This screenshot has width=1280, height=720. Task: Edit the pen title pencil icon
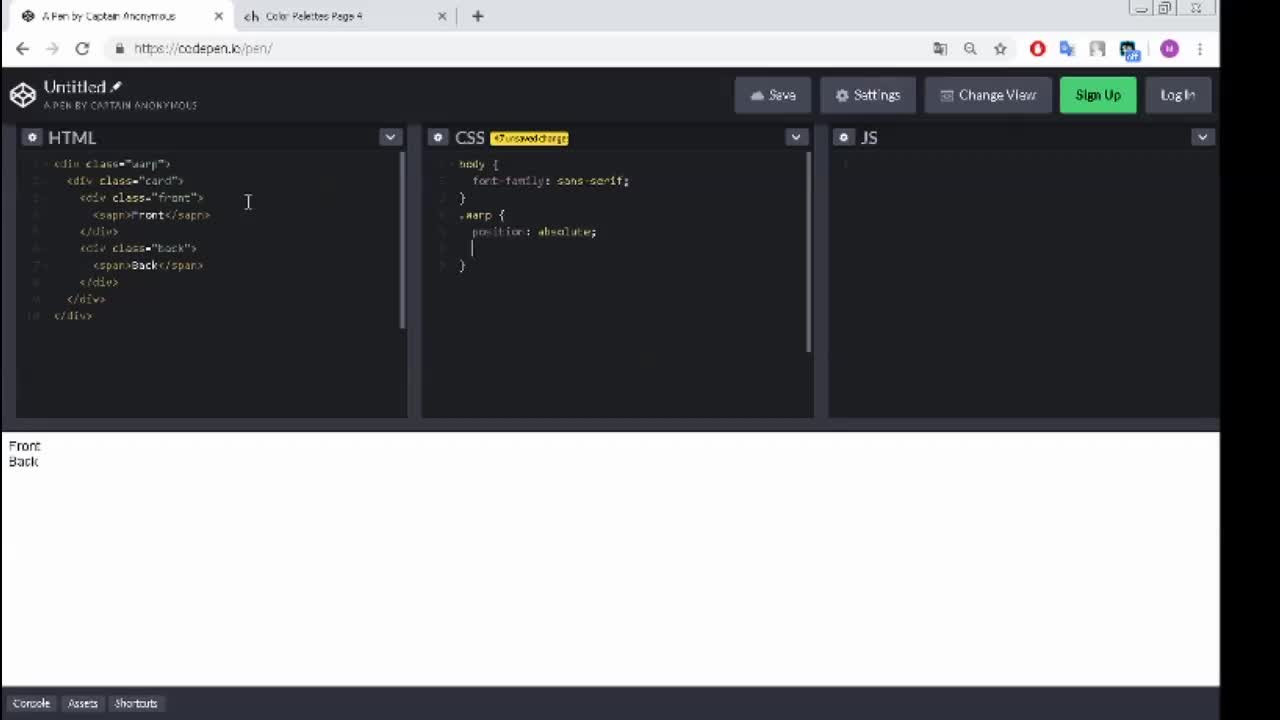[x=116, y=87]
